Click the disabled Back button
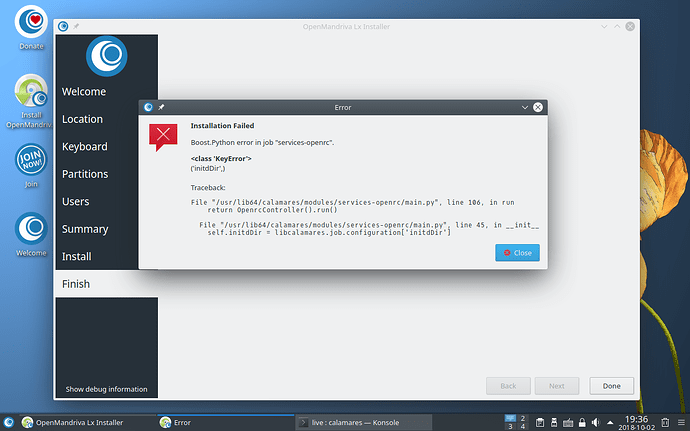The width and height of the screenshot is (690, 431). pos(508,386)
